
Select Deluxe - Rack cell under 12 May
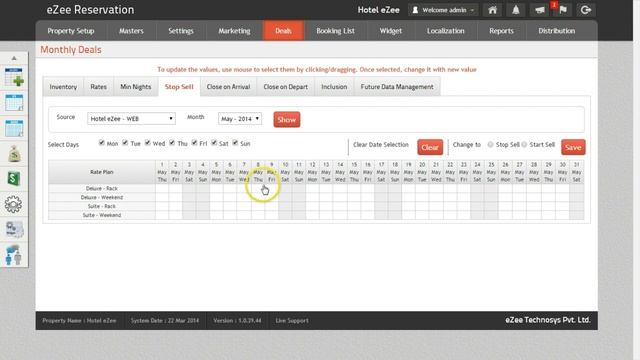[312, 189]
